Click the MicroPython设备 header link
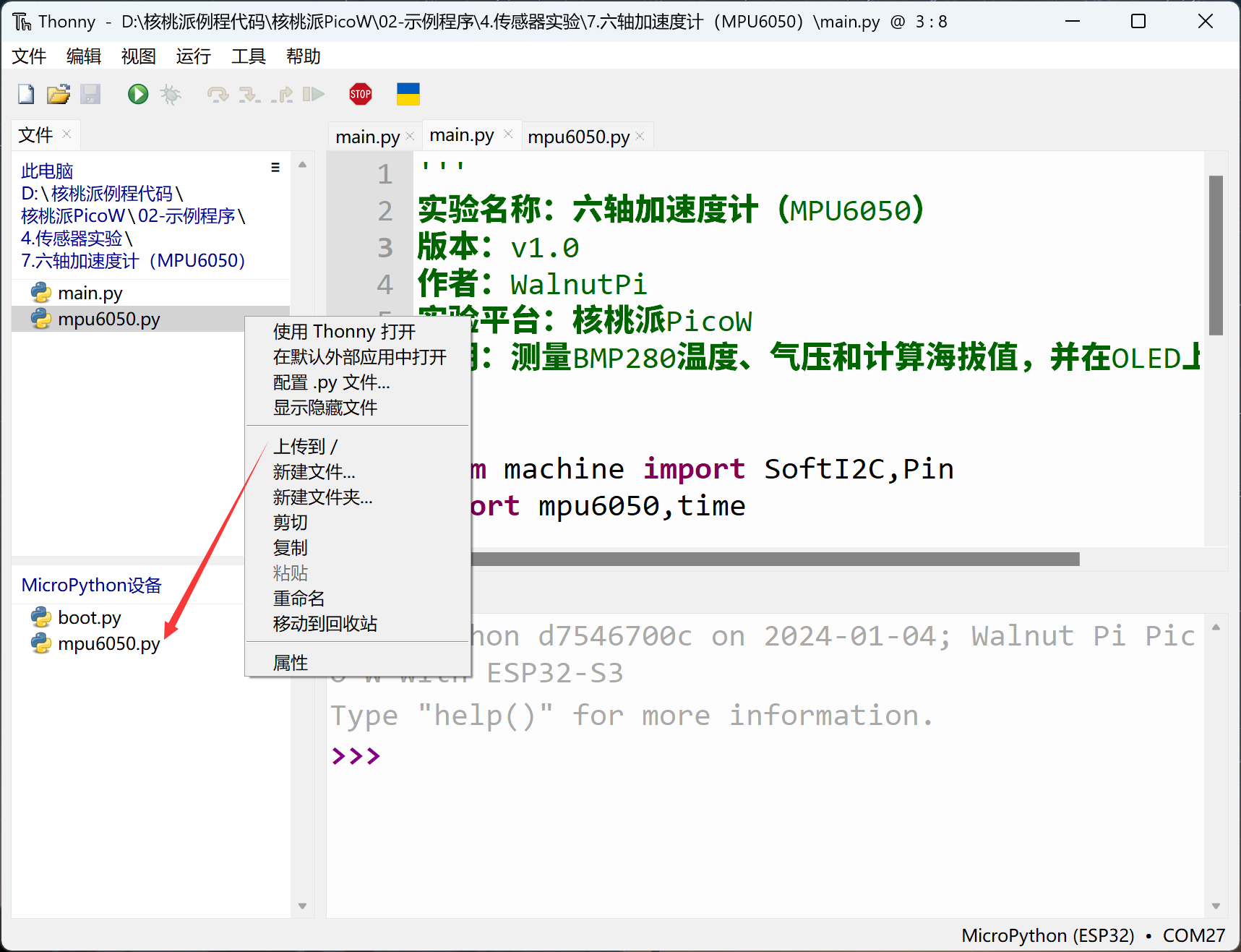Viewport: 1241px width, 952px height. point(91,586)
